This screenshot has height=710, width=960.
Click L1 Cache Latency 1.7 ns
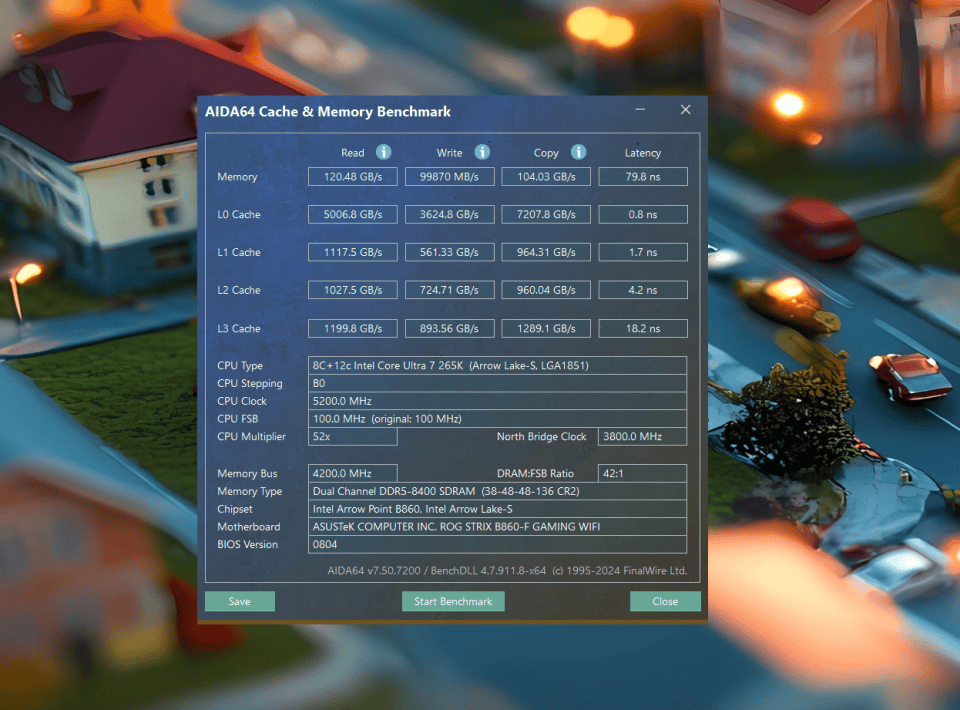643,252
